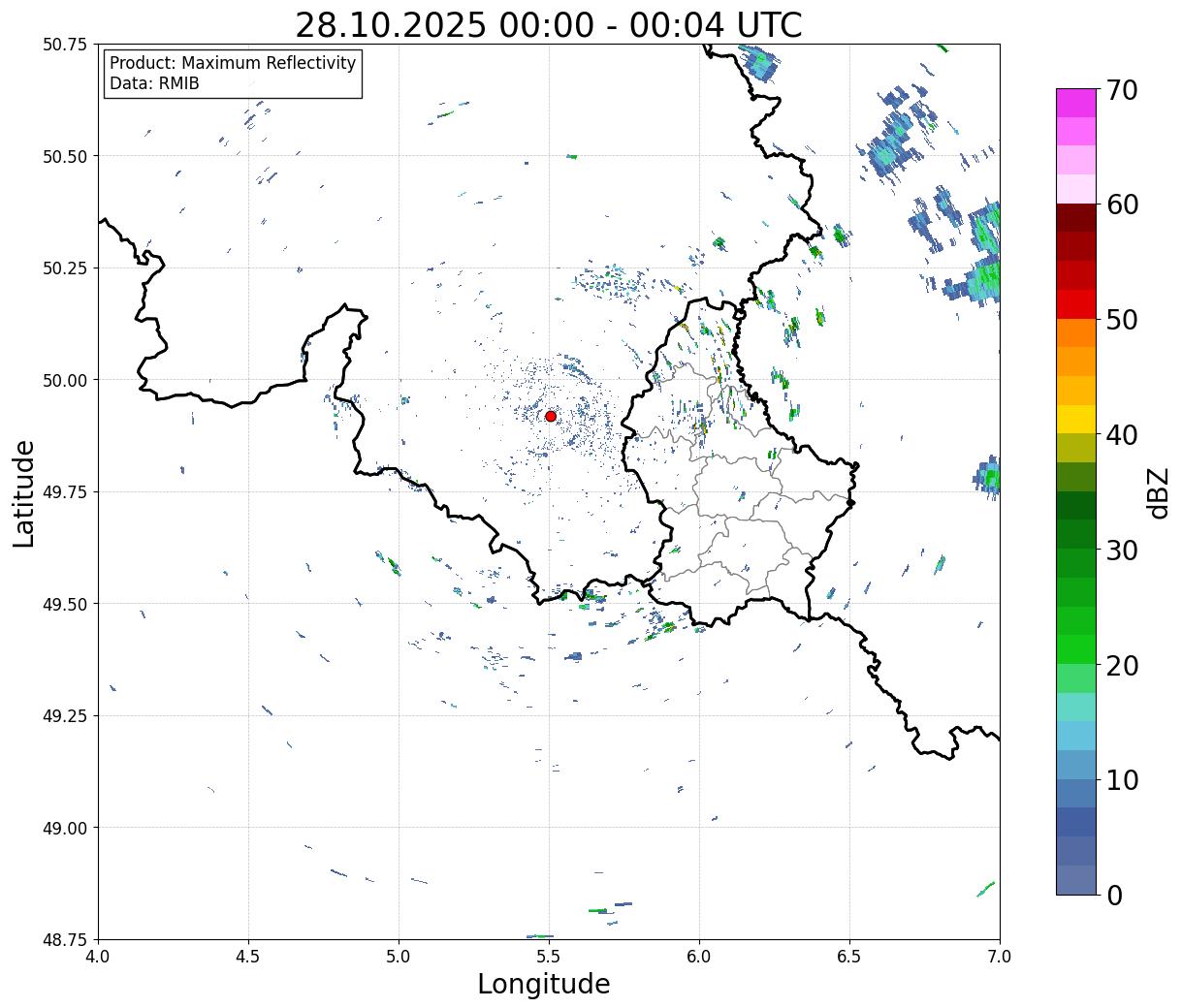
Task: Click the longitude tick 5.0
Action: [x=399, y=956]
